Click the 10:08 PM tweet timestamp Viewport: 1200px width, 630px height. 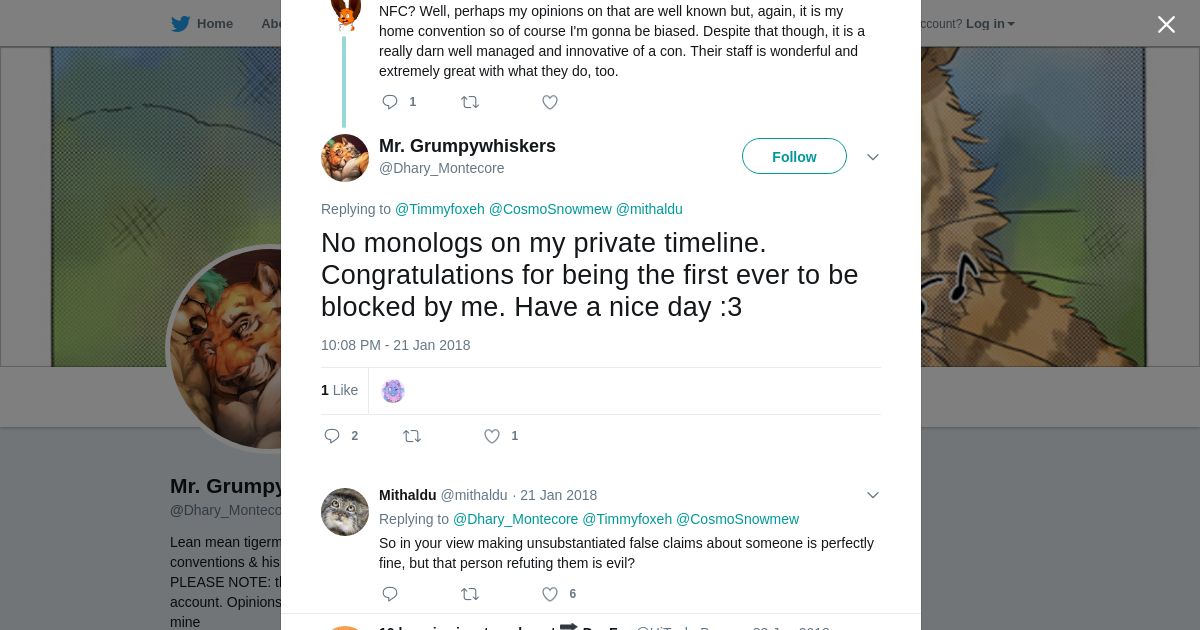coord(395,345)
